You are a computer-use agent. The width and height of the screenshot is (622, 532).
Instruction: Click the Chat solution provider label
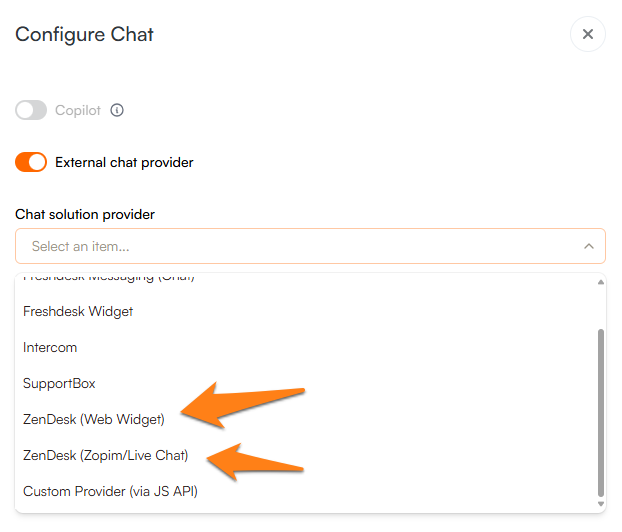pos(85,214)
